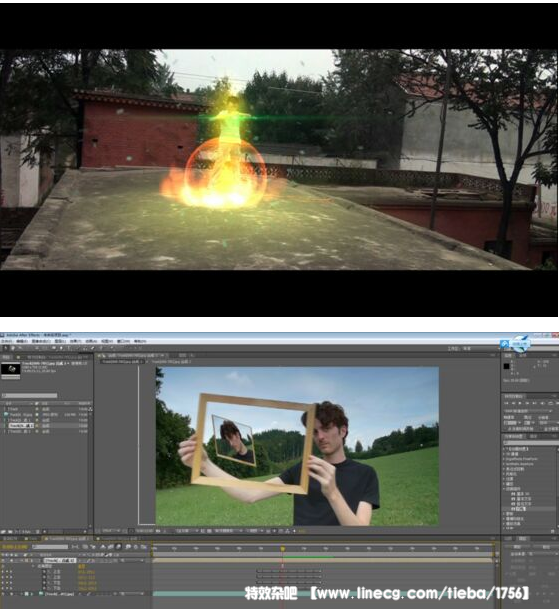
Task: Select the highlighted 闪光 effect row
Action: (x=529, y=509)
